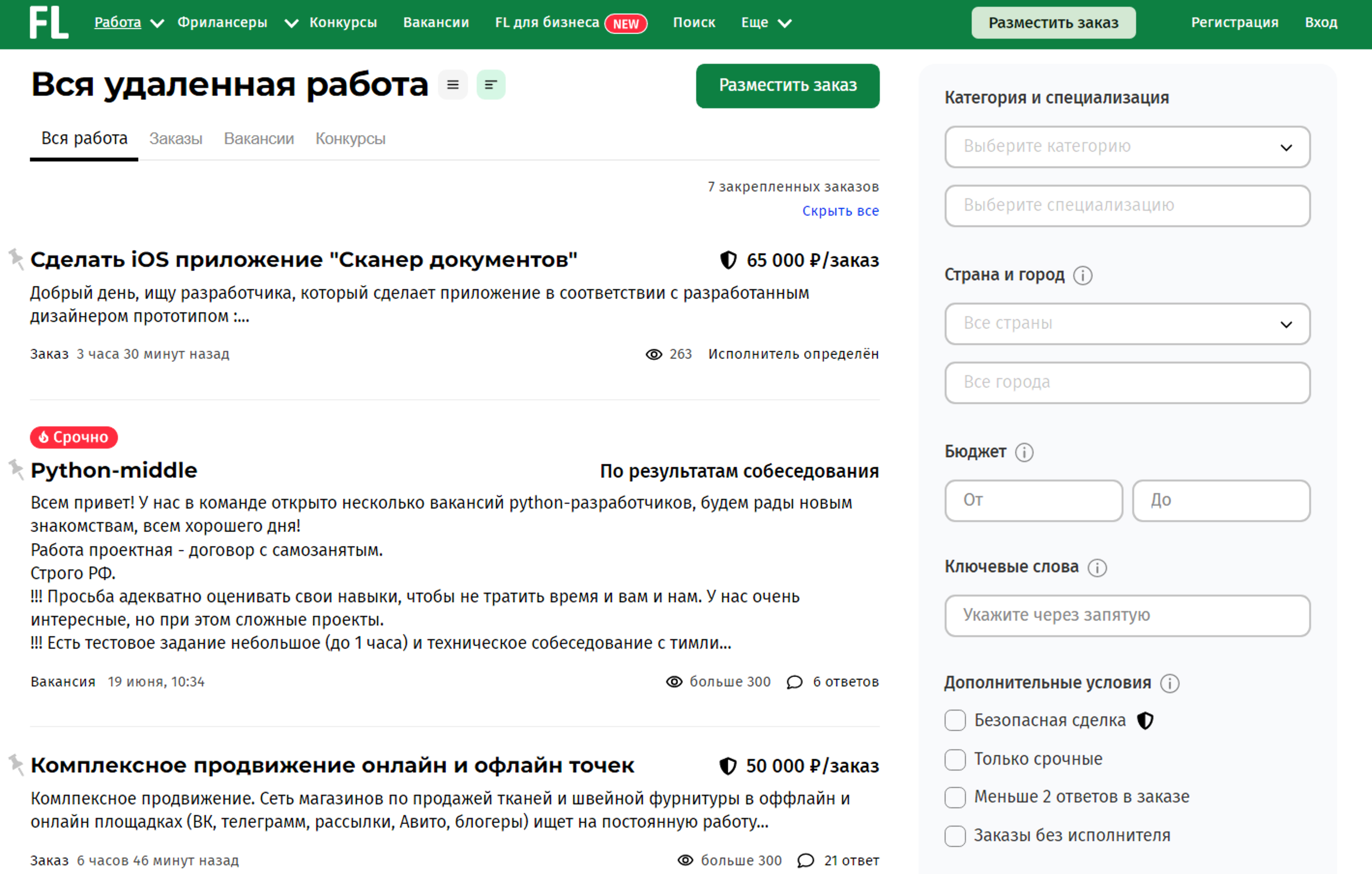The height and width of the screenshot is (874, 1372).
Task: Focus the Укажите через запятую keywords field
Action: click(1127, 616)
